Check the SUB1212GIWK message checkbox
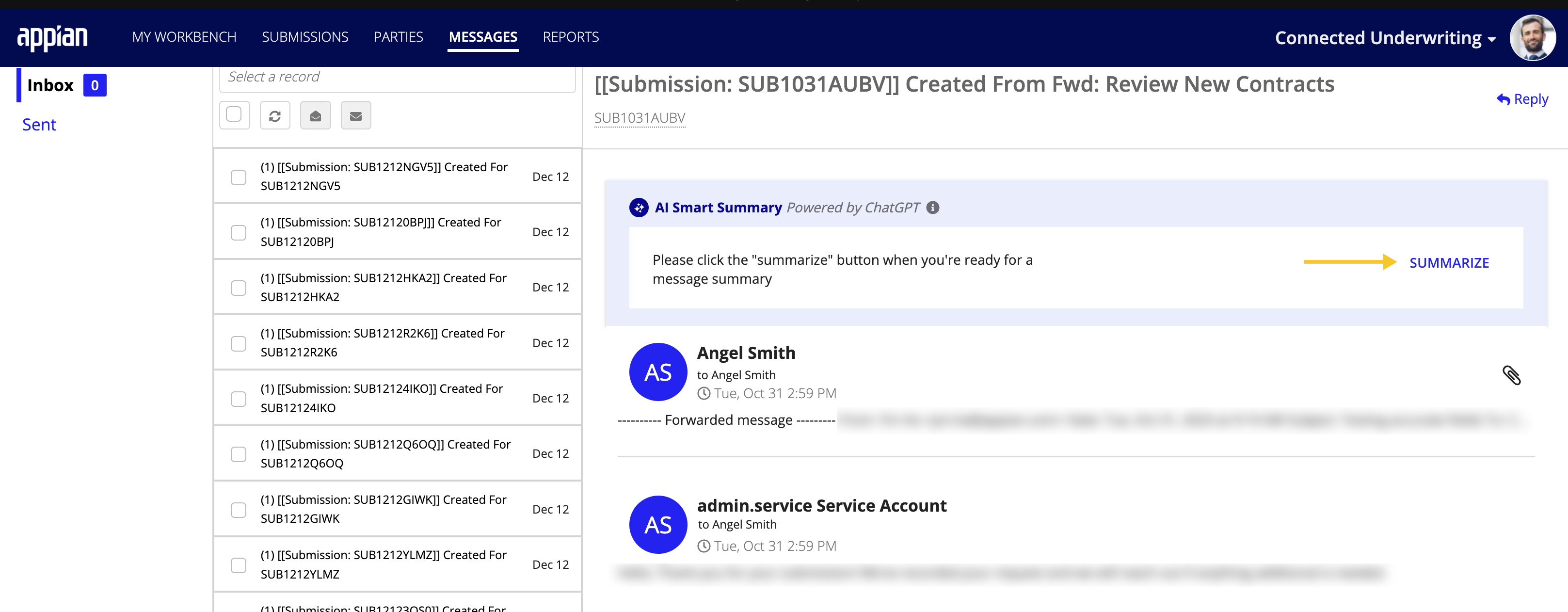Viewport: 1568px width, 612px height. click(239, 510)
